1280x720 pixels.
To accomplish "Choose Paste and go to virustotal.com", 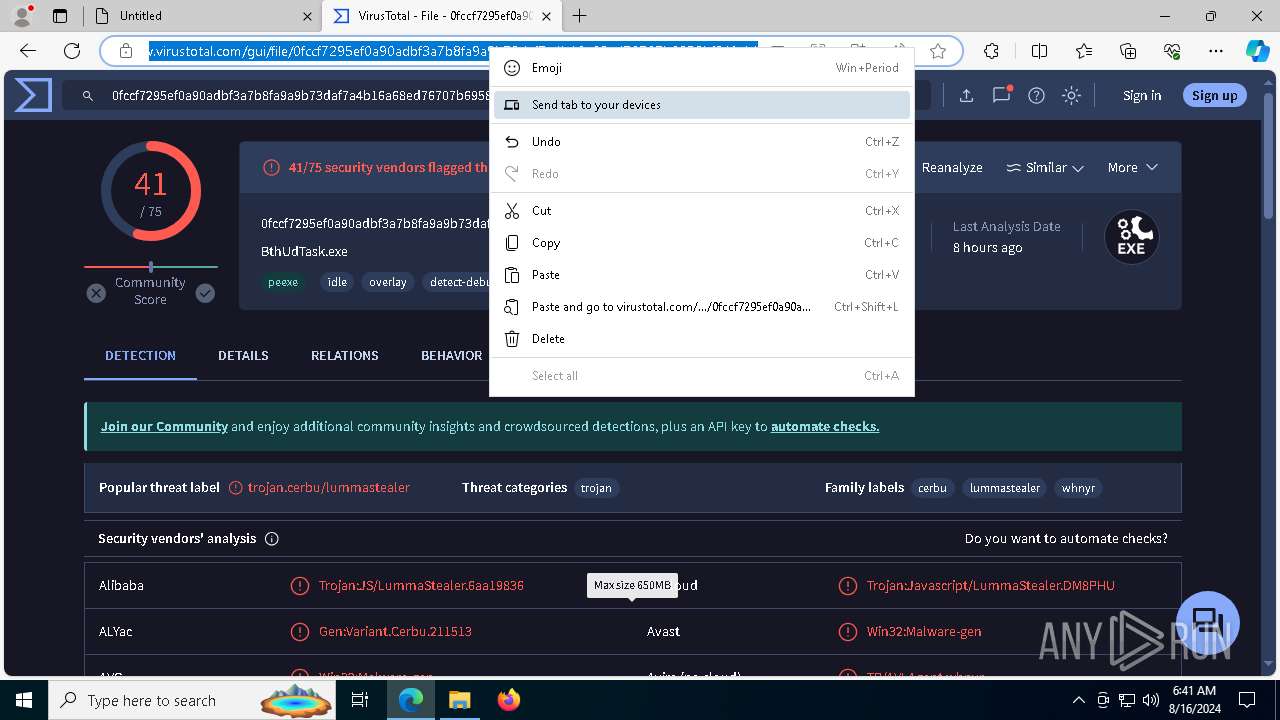I will click(702, 307).
